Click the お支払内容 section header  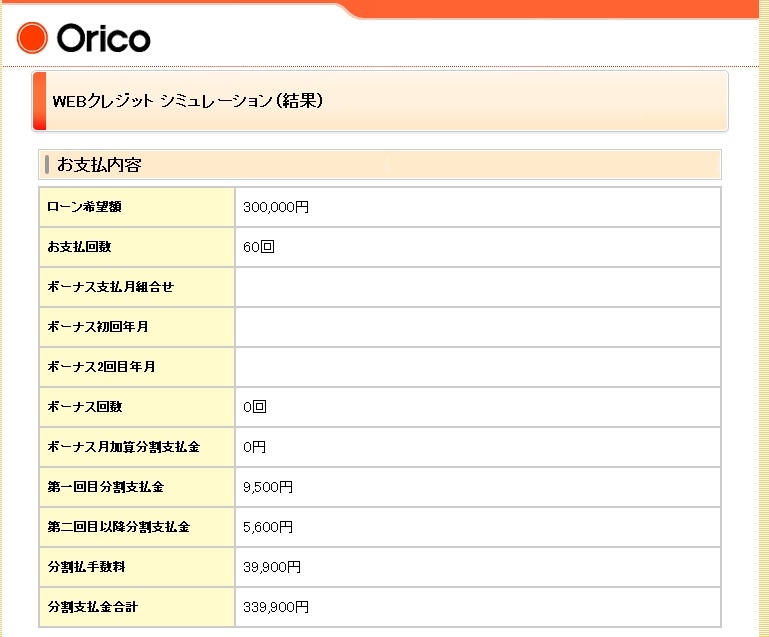click(x=99, y=164)
